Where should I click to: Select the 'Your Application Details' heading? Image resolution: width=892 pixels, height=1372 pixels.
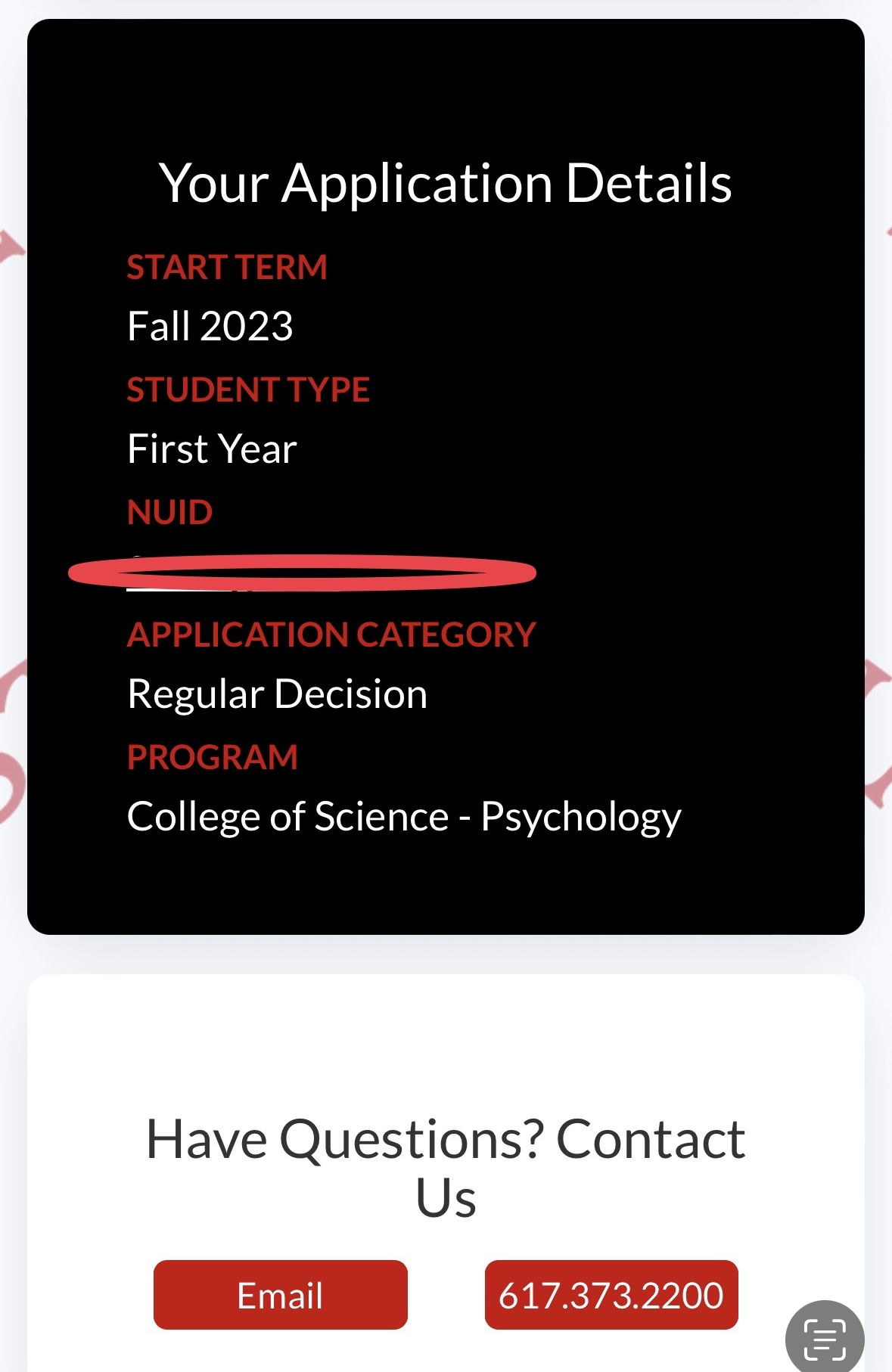point(446,183)
